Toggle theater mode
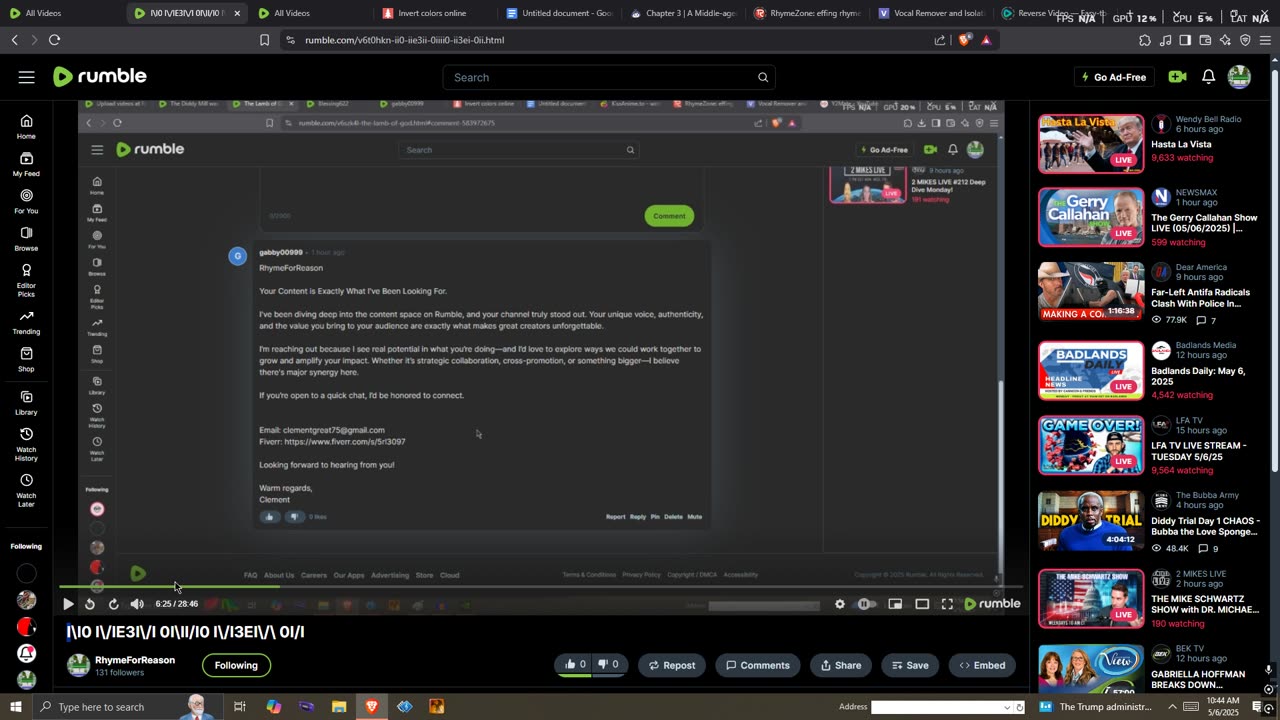 click(922, 604)
